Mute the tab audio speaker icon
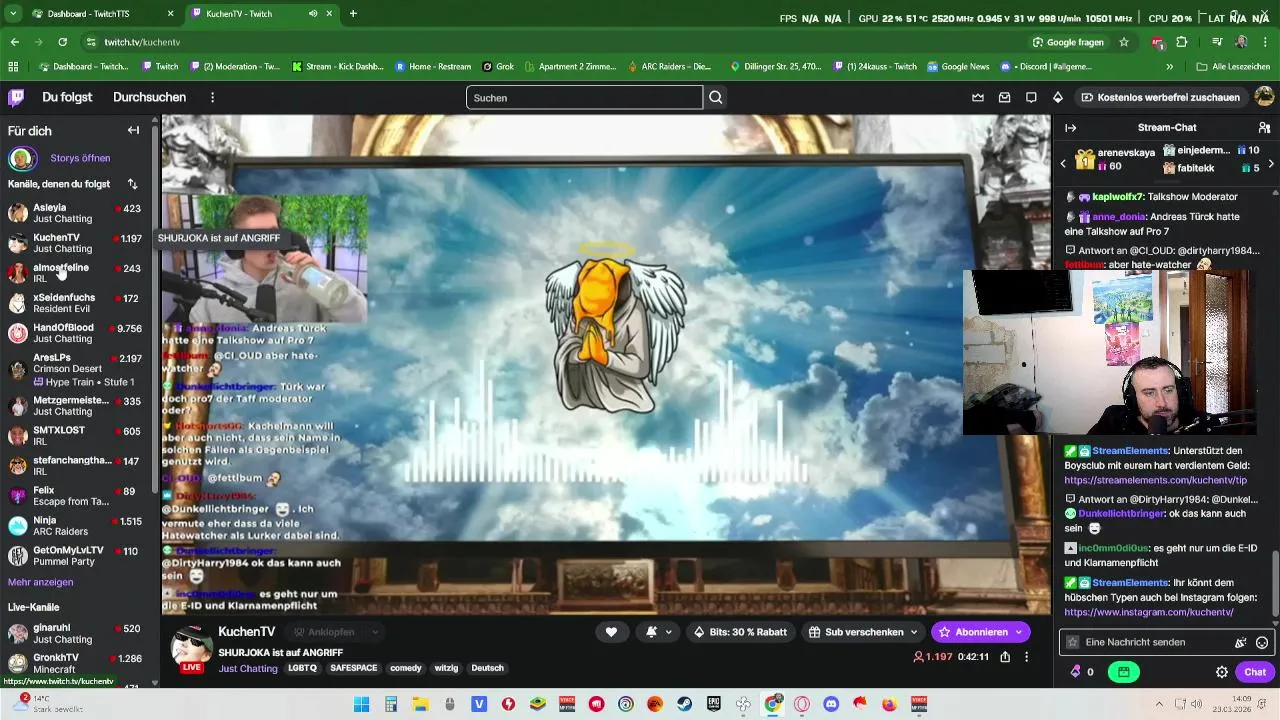The height and width of the screenshot is (720, 1280). pos(313,14)
